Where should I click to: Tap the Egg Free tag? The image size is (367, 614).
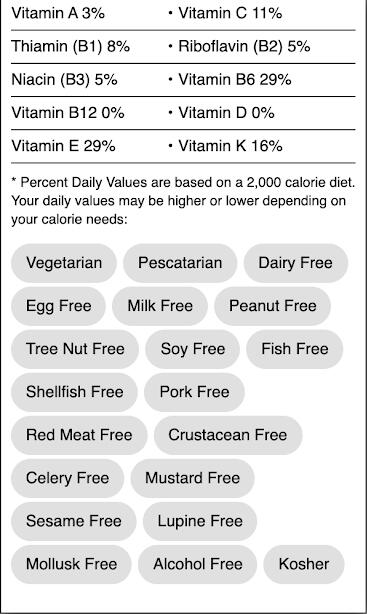click(x=58, y=306)
